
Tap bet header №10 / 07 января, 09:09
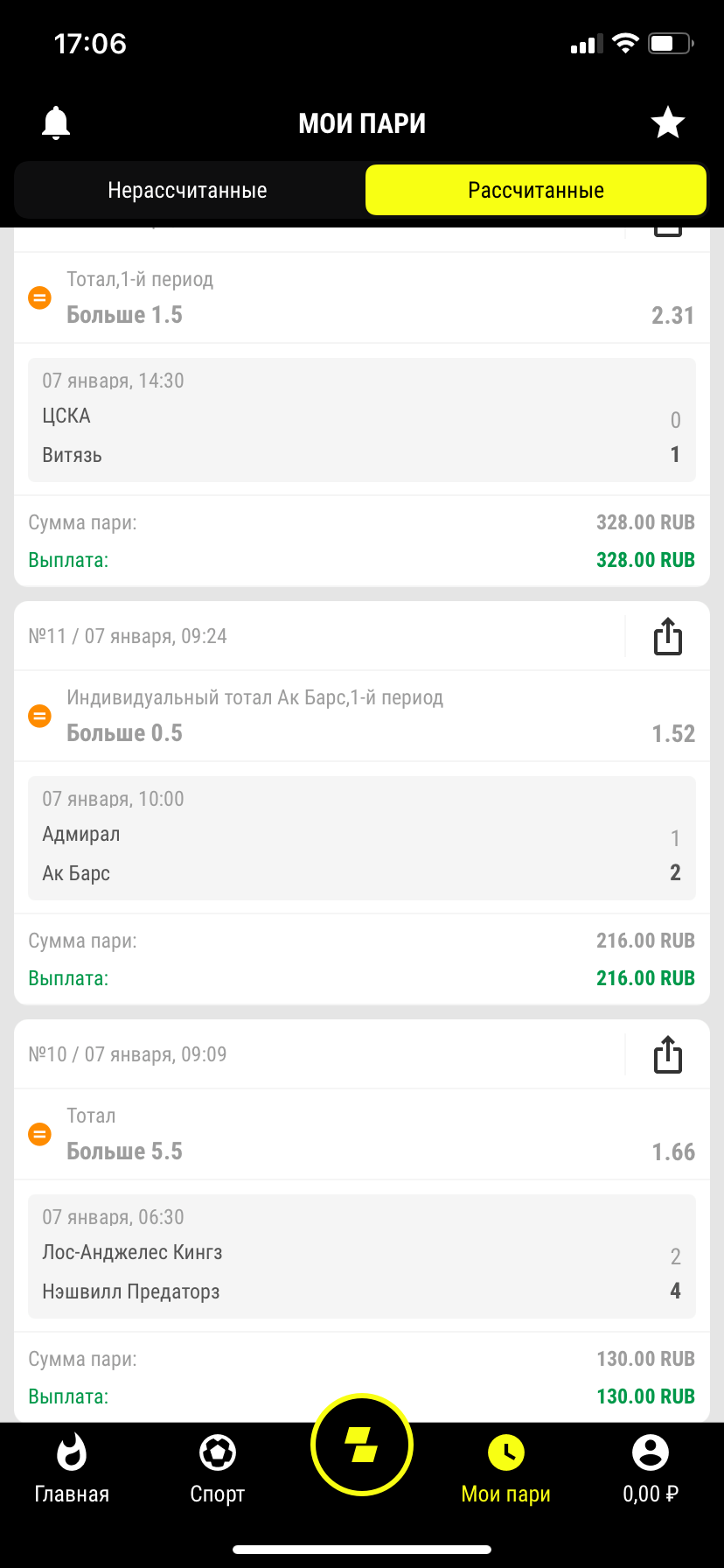click(x=128, y=1055)
